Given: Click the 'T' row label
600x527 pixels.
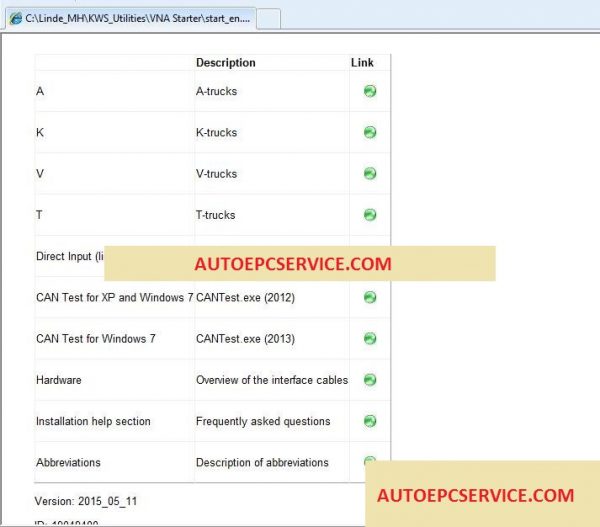Looking at the screenshot, I should (39, 215).
